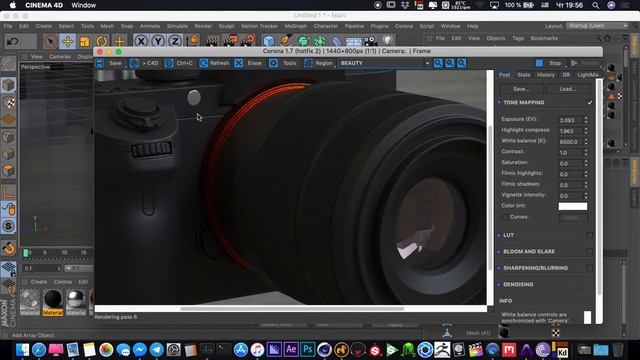Toggle Y axis lock
Viewport: 640px width, 360px height.
(x=158, y=42)
